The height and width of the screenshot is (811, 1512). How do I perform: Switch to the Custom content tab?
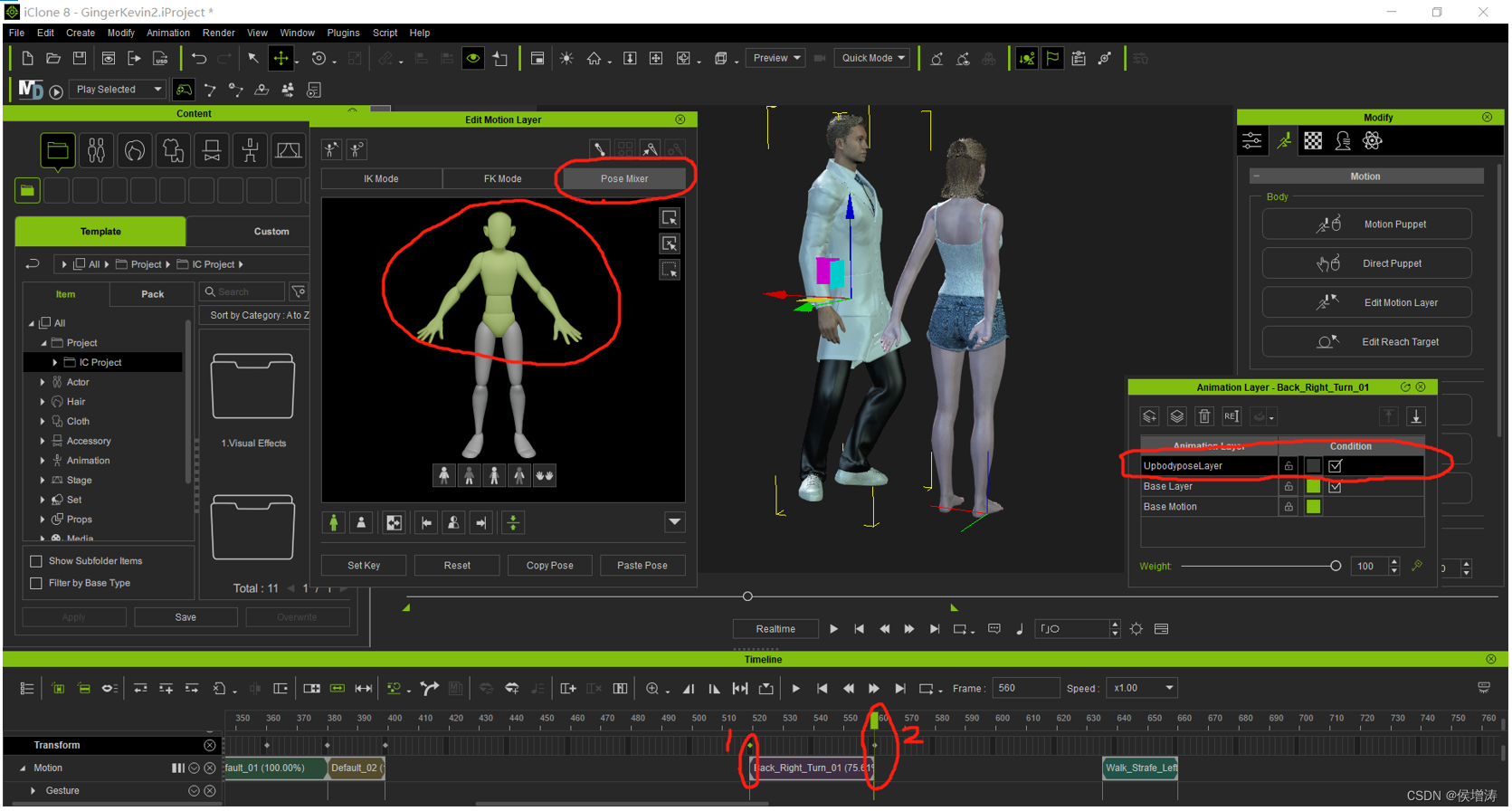click(x=271, y=232)
